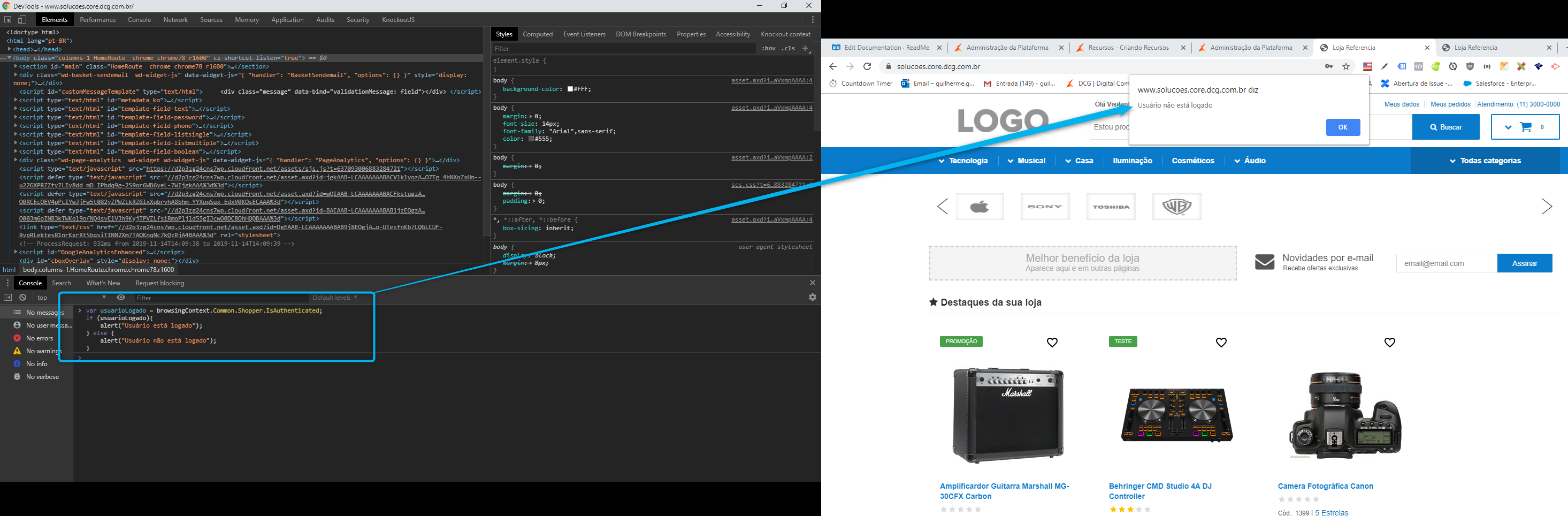Open the drawer three-dot tools menu
Image resolution: width=1568 pixels, height=516 pixels.
coord(7,283)
